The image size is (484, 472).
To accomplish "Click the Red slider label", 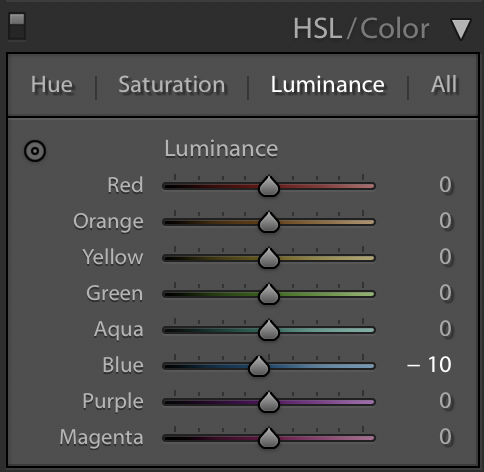I will [x=125, y=185].
